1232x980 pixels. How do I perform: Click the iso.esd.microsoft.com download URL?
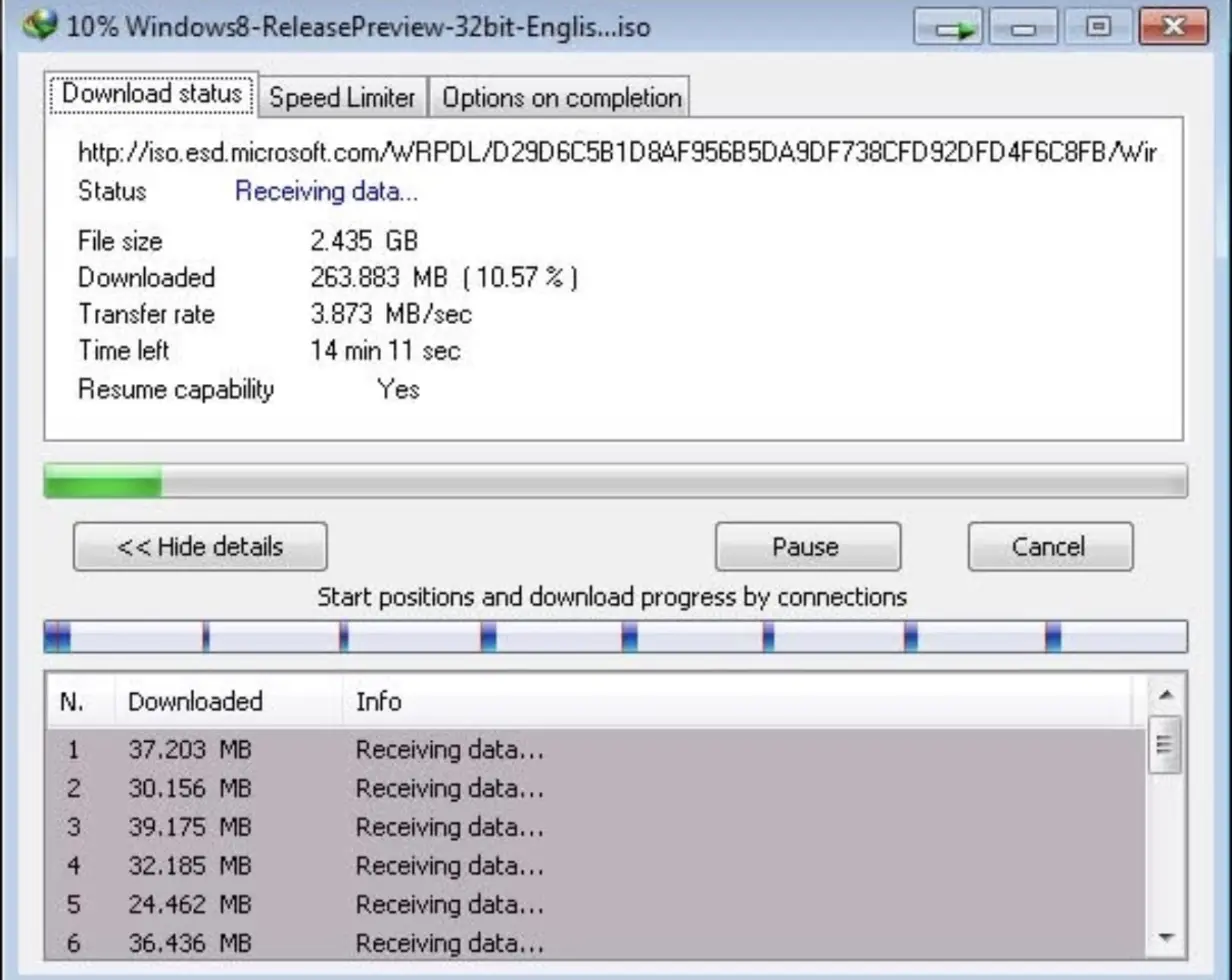click(x=618, y=153)
